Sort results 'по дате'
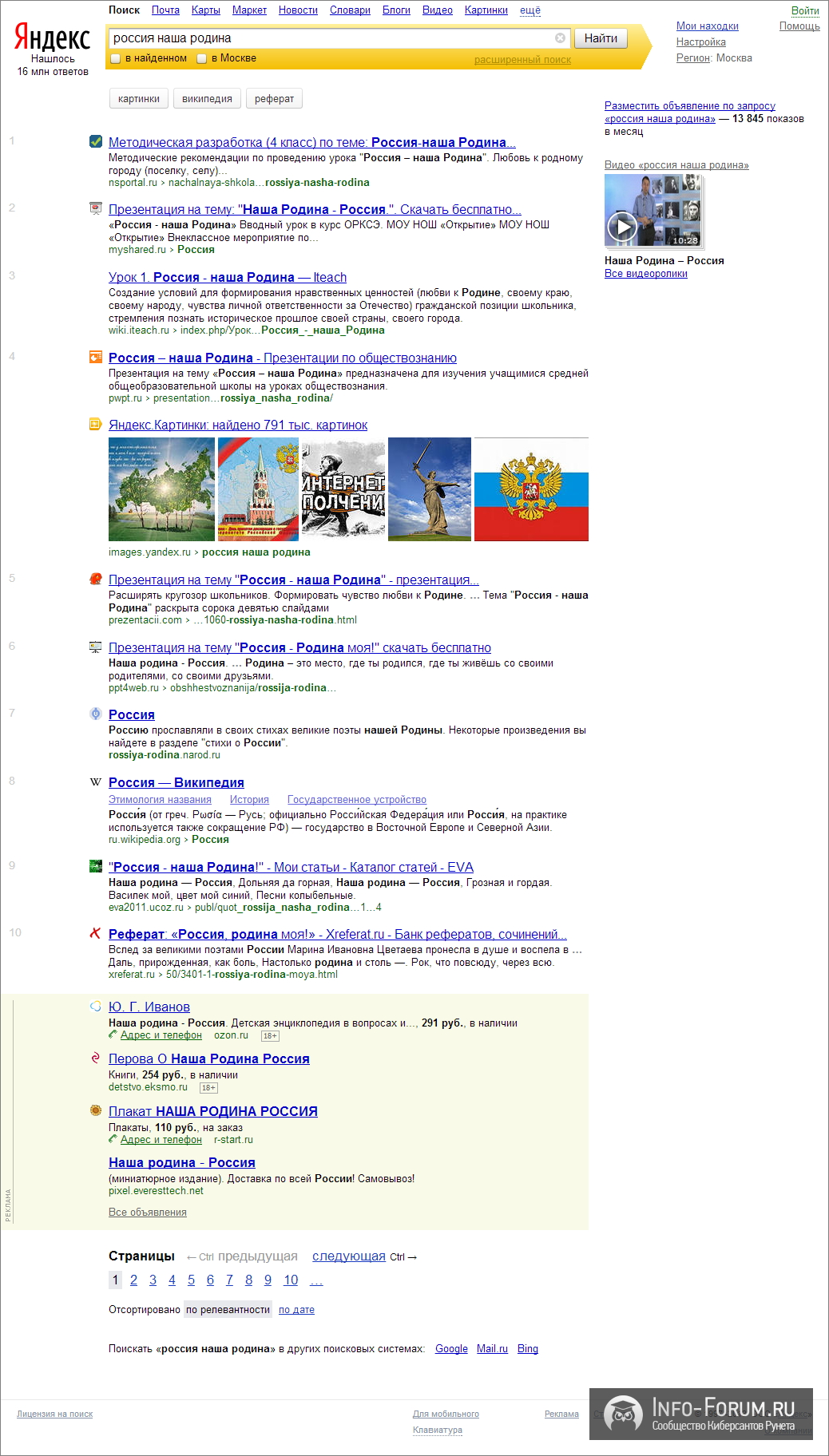The height and width of the screenshot is (1456, 829). 296,1310
